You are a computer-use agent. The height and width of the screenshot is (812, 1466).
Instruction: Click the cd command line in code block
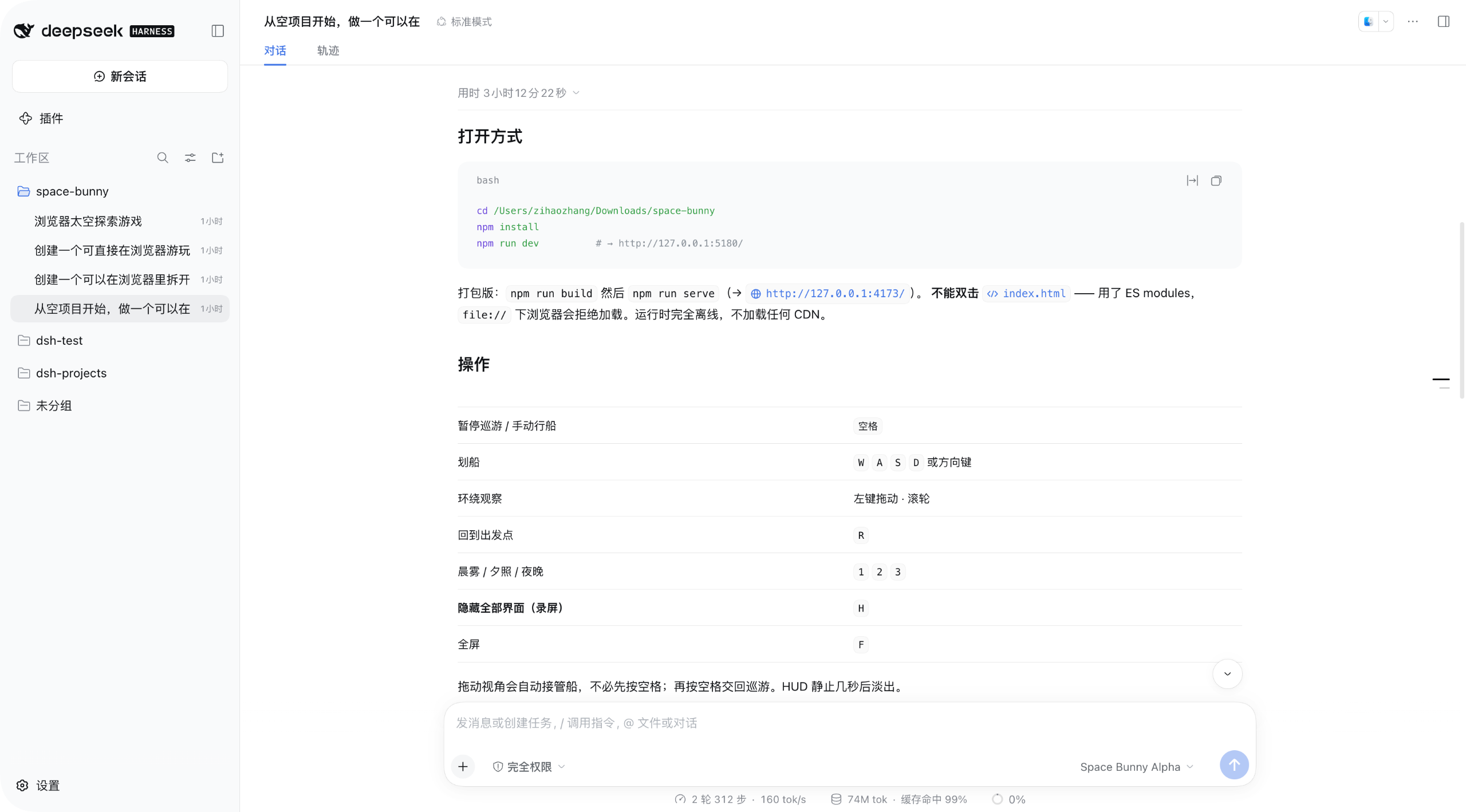[x=596, y=211]
